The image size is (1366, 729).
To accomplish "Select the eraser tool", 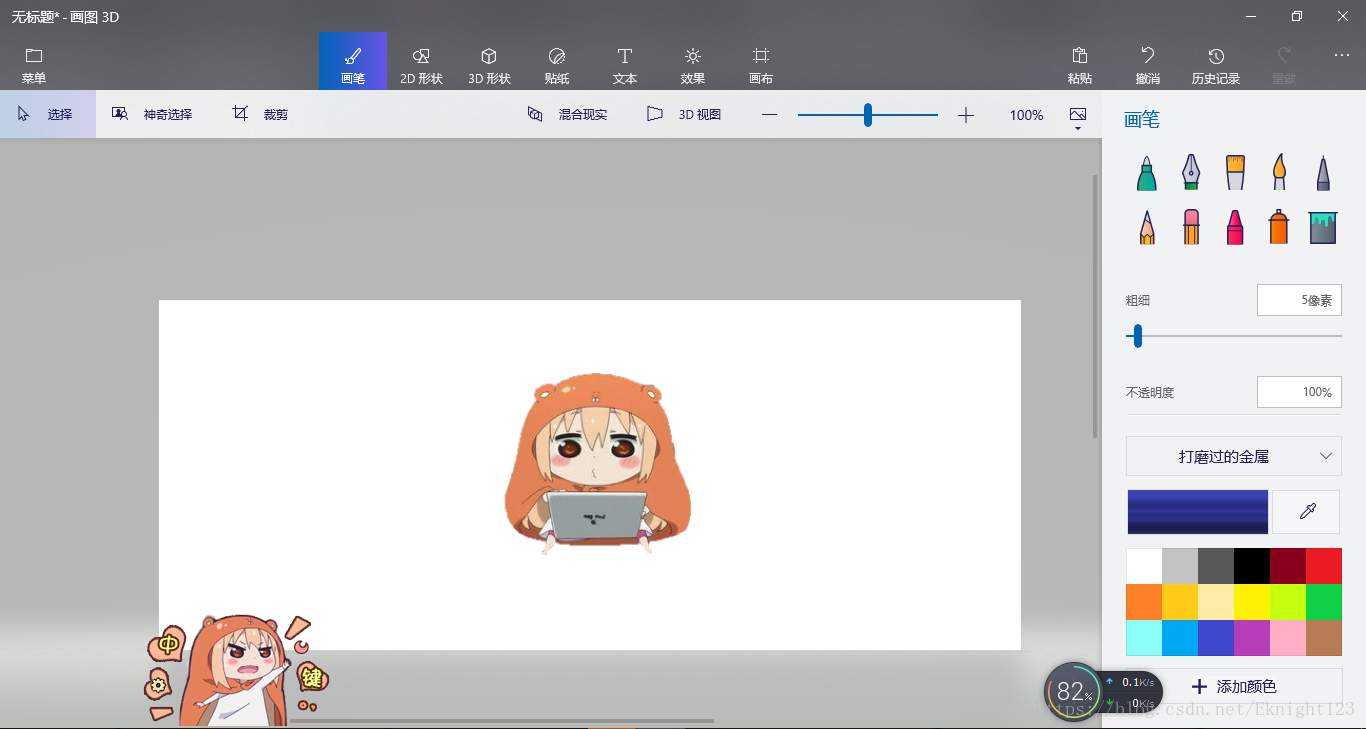I will coord(1191,226).
